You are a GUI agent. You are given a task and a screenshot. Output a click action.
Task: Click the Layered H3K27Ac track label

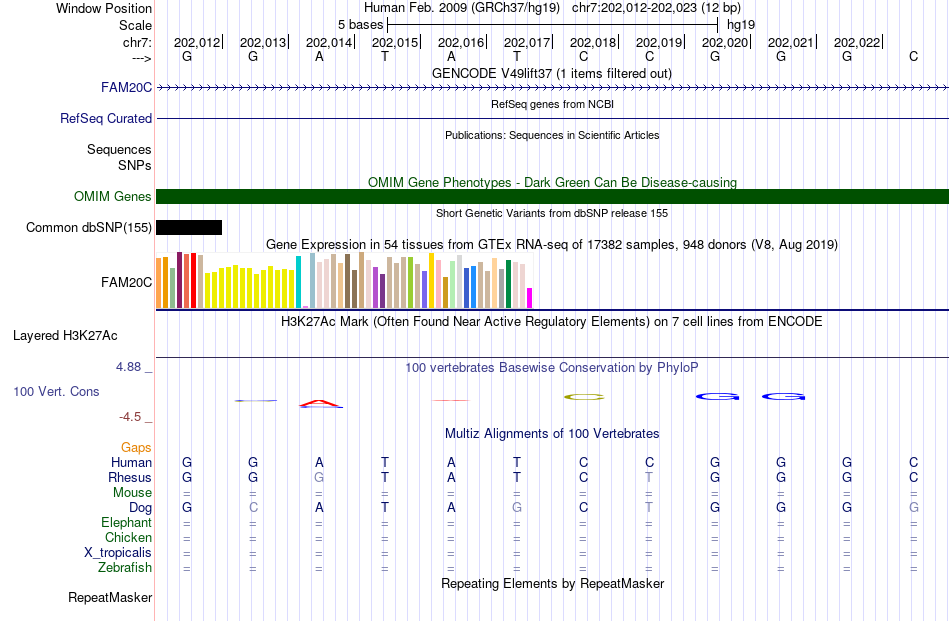coord(65,336)
